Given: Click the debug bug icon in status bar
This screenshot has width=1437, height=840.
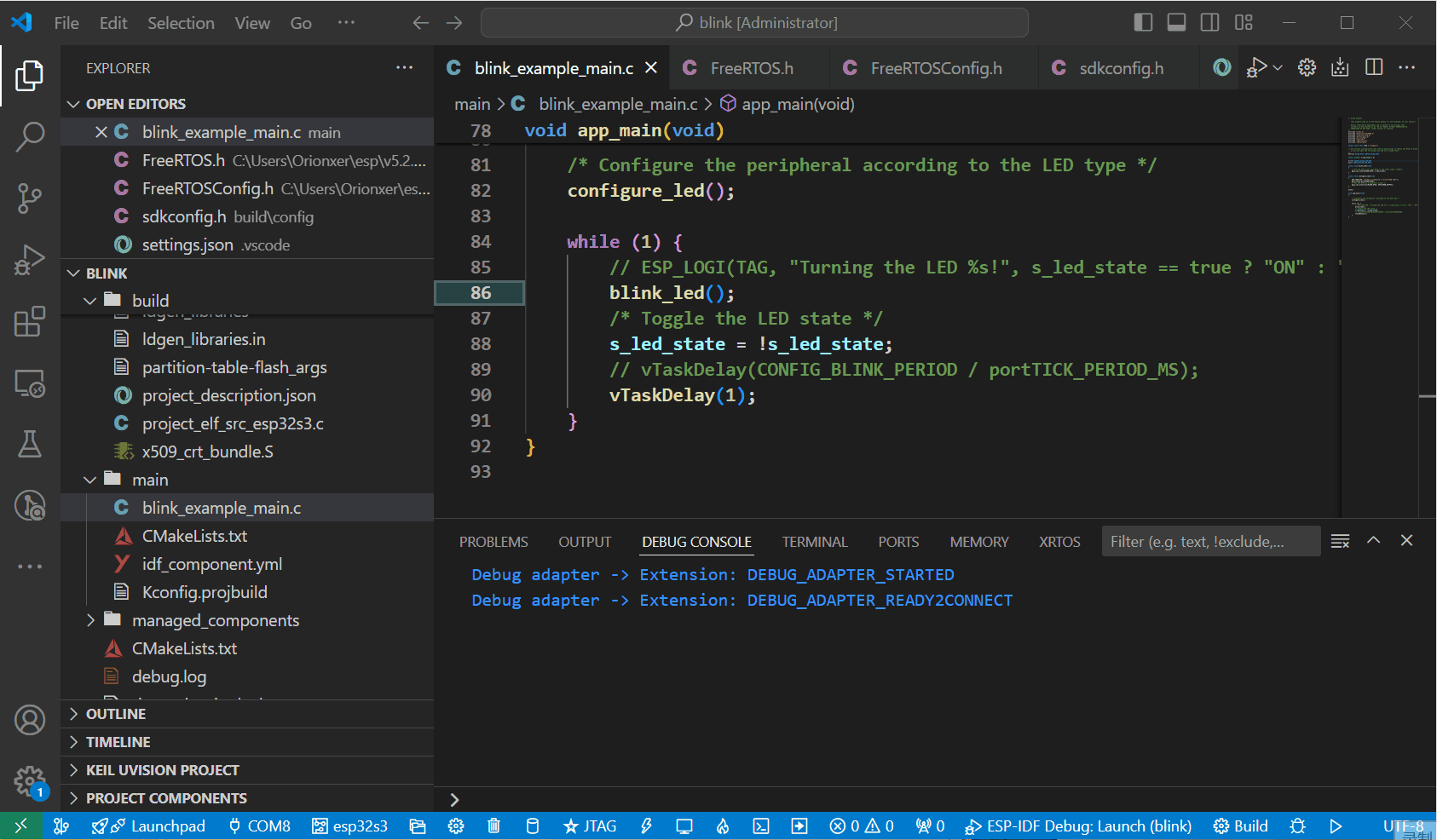Looking at the screenshot, I should coord(1297,826).
